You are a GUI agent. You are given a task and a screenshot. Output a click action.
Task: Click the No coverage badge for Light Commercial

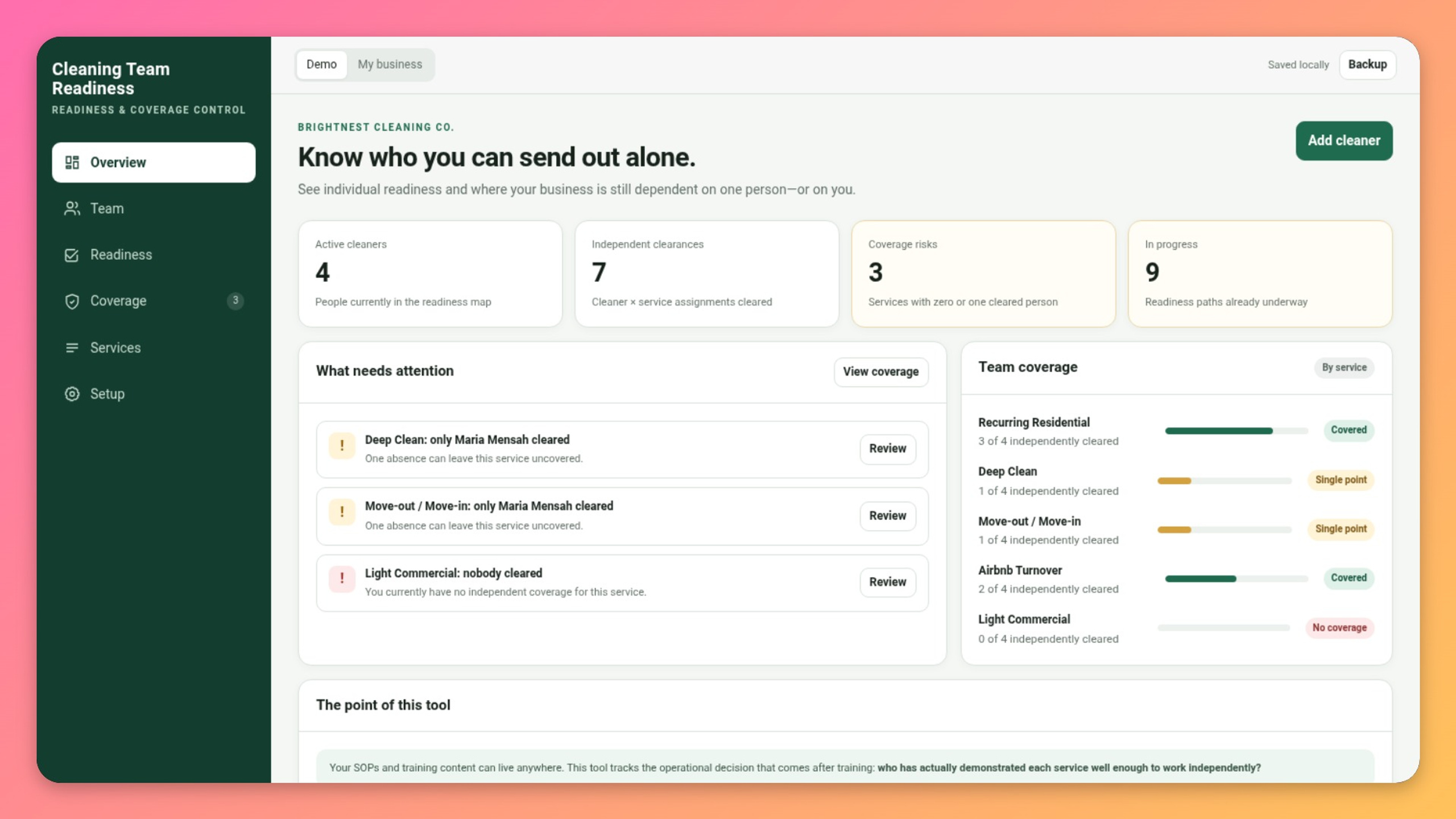pos(1339,627)
